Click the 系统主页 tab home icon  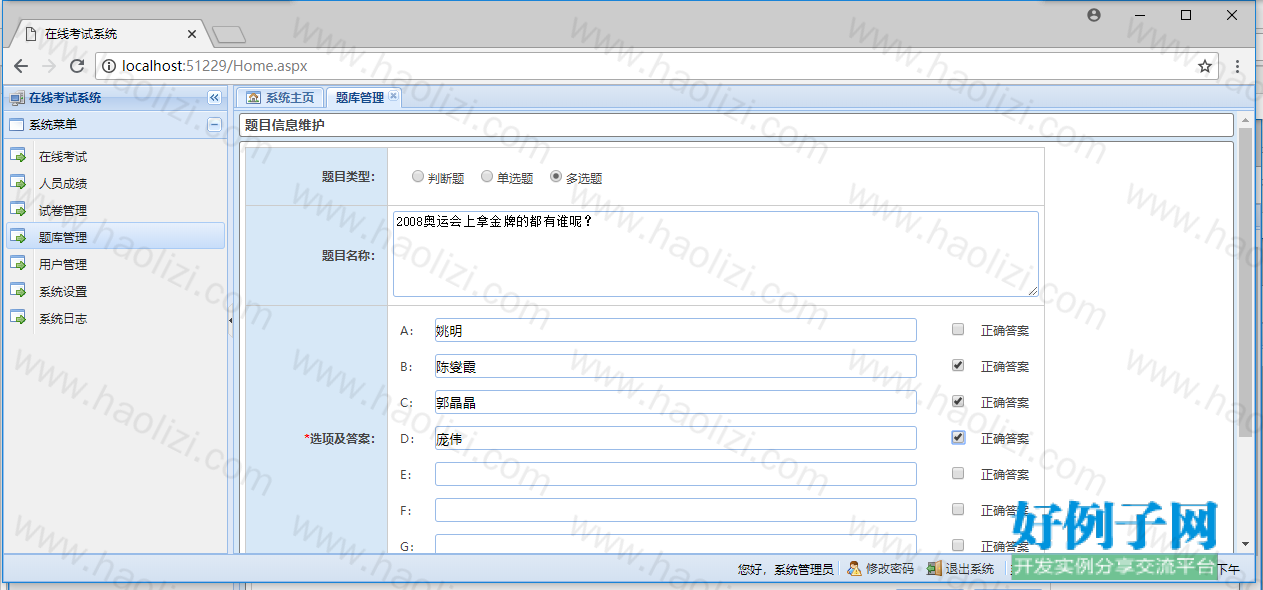(x=254, y=97)
